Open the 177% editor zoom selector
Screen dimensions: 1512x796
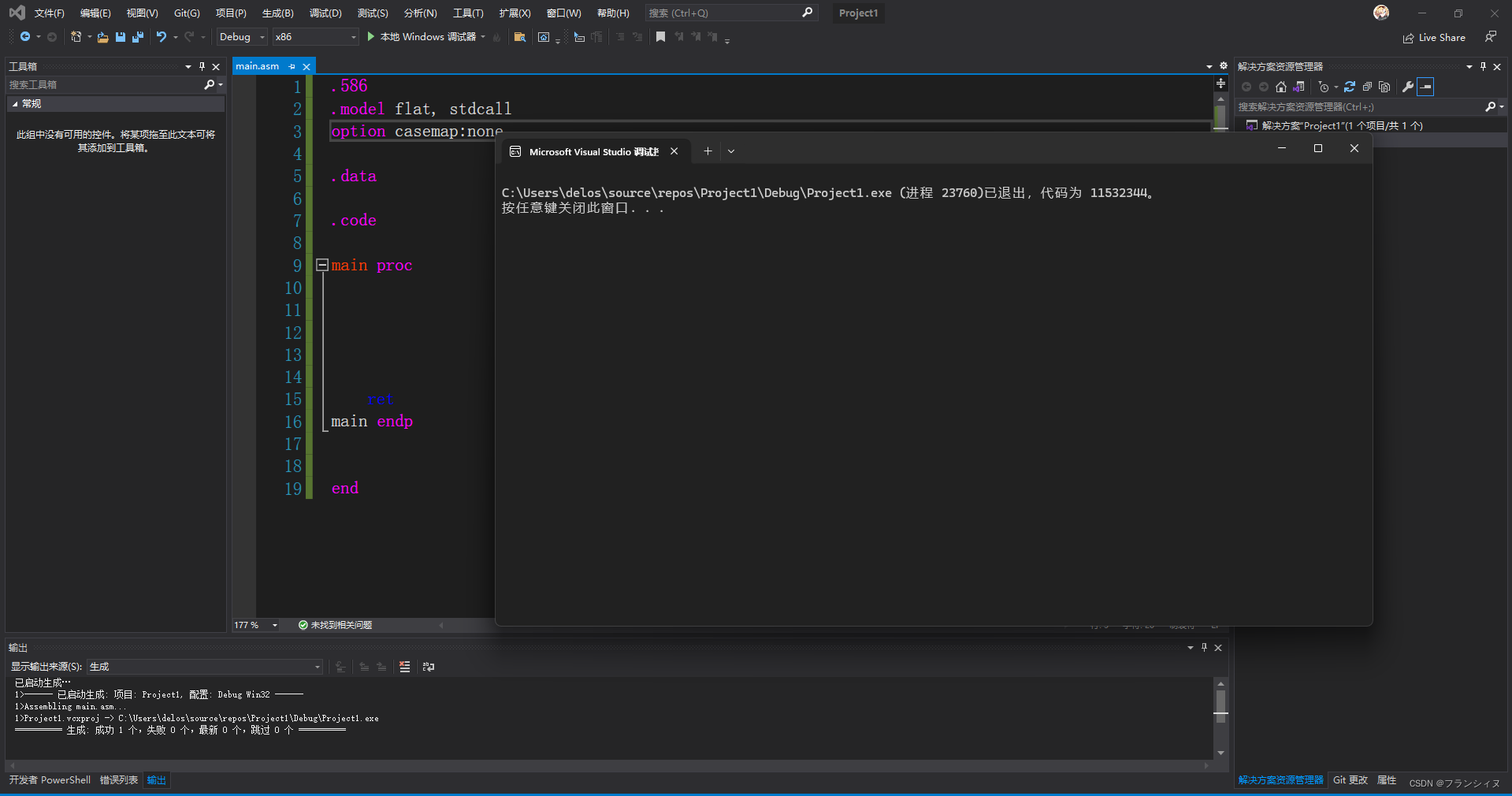pyautogui.click(x=254, y=625)
